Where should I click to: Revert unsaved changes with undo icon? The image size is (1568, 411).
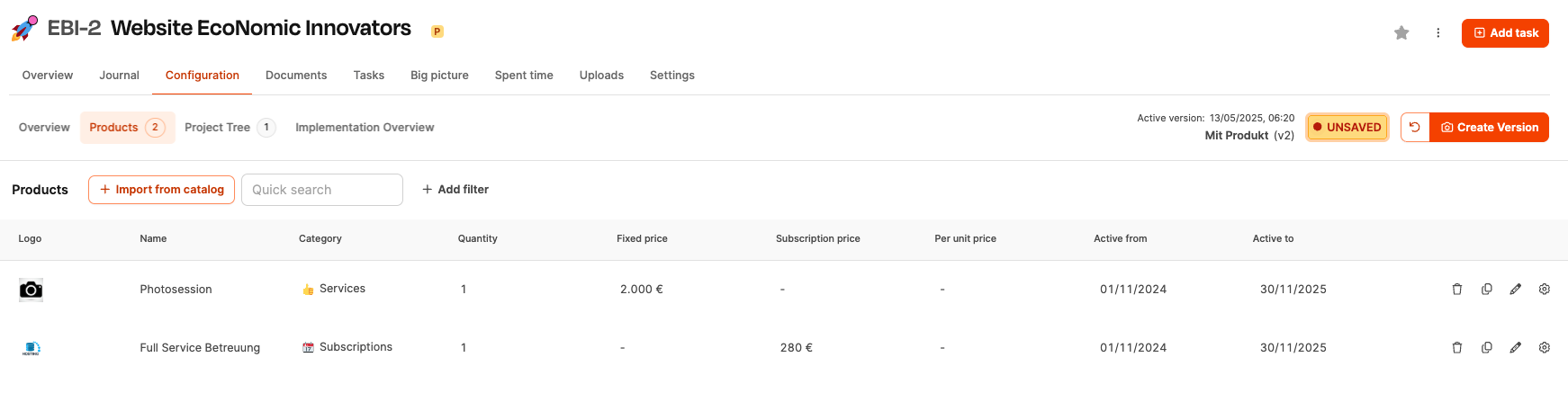click(x=1415, y=128)
